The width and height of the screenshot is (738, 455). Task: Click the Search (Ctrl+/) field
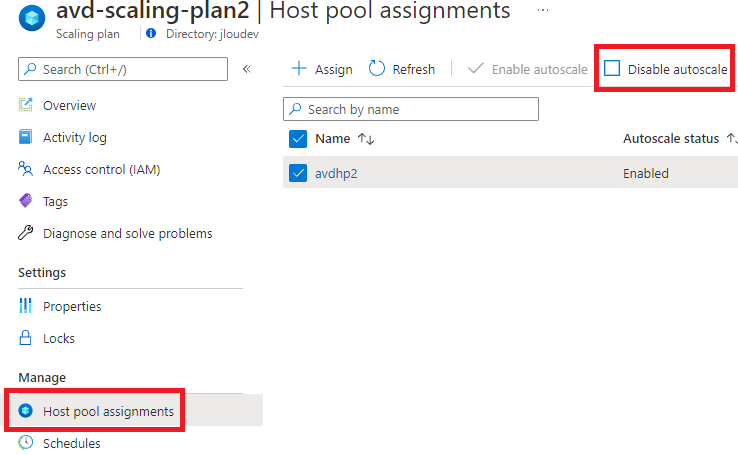[123, 69]
